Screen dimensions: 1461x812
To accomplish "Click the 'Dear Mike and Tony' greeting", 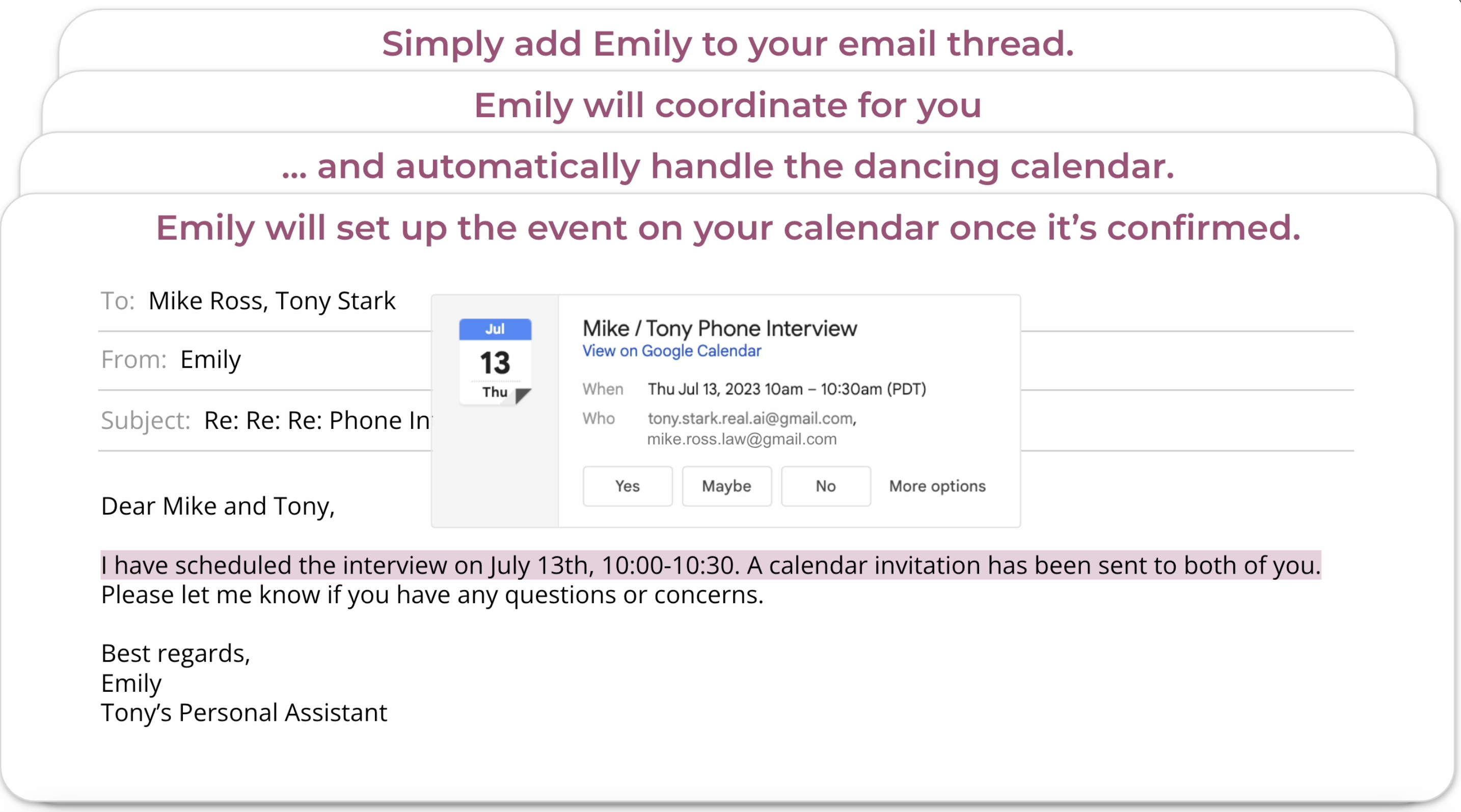I will click(218, 506).
